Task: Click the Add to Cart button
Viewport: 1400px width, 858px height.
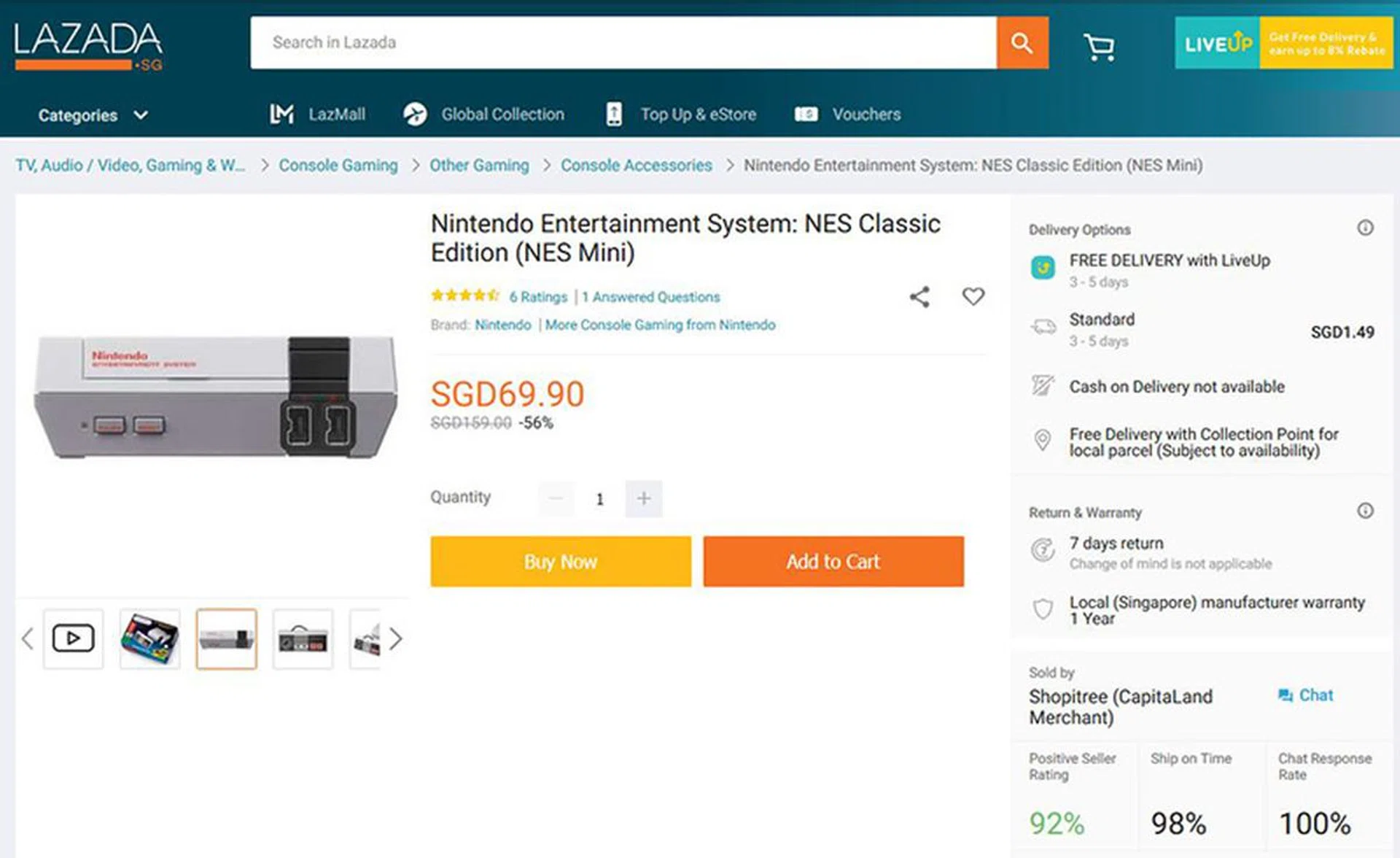Action: [x=833, y=561]
